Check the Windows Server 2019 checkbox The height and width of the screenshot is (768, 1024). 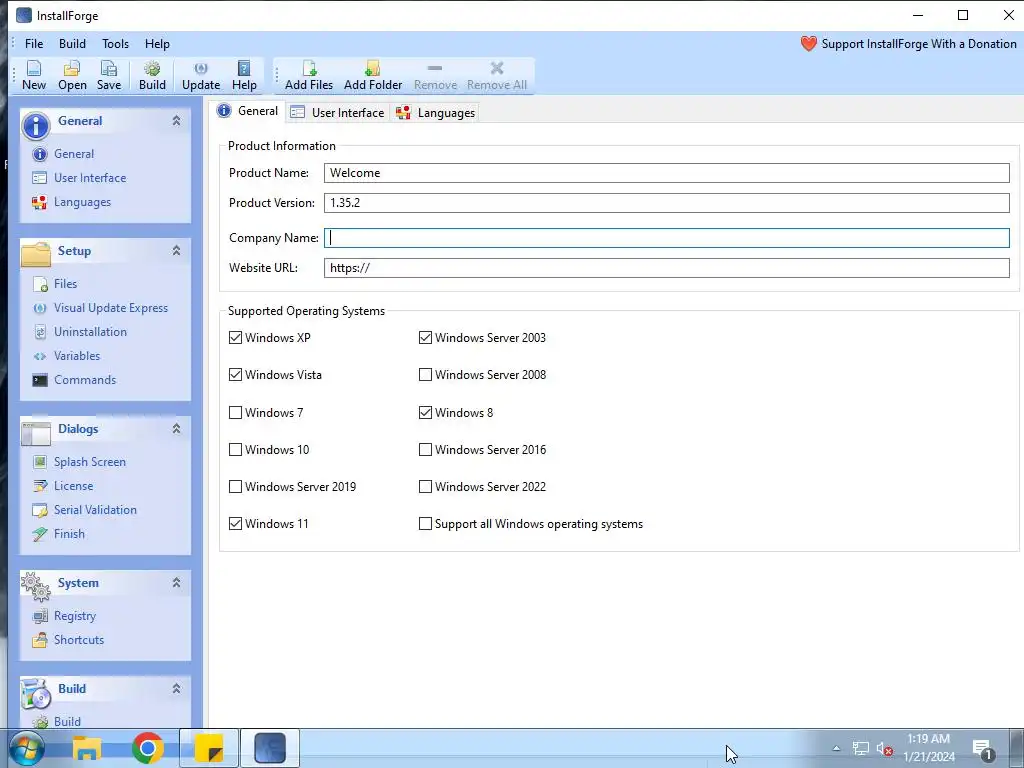pos(236,487)
